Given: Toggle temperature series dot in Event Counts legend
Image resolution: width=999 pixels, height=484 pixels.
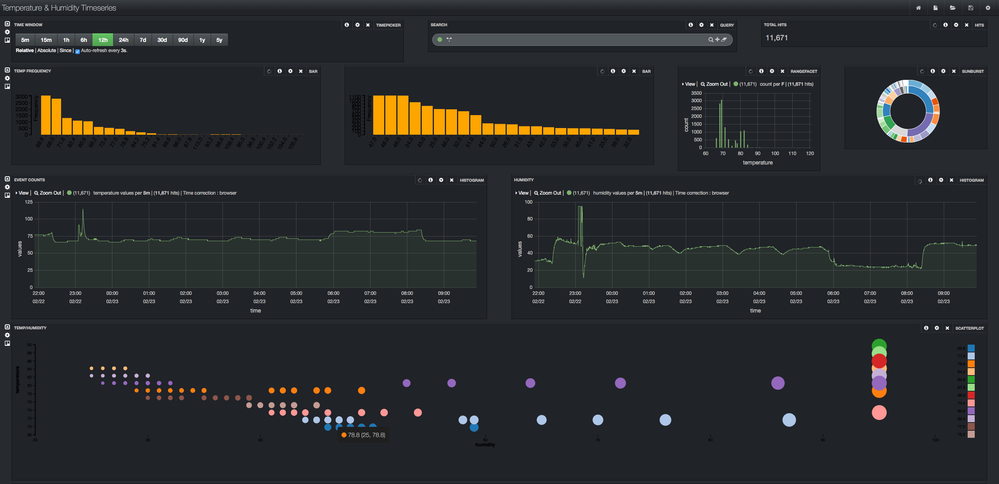Looking at the screenshot, I should (x=71, y=192).
